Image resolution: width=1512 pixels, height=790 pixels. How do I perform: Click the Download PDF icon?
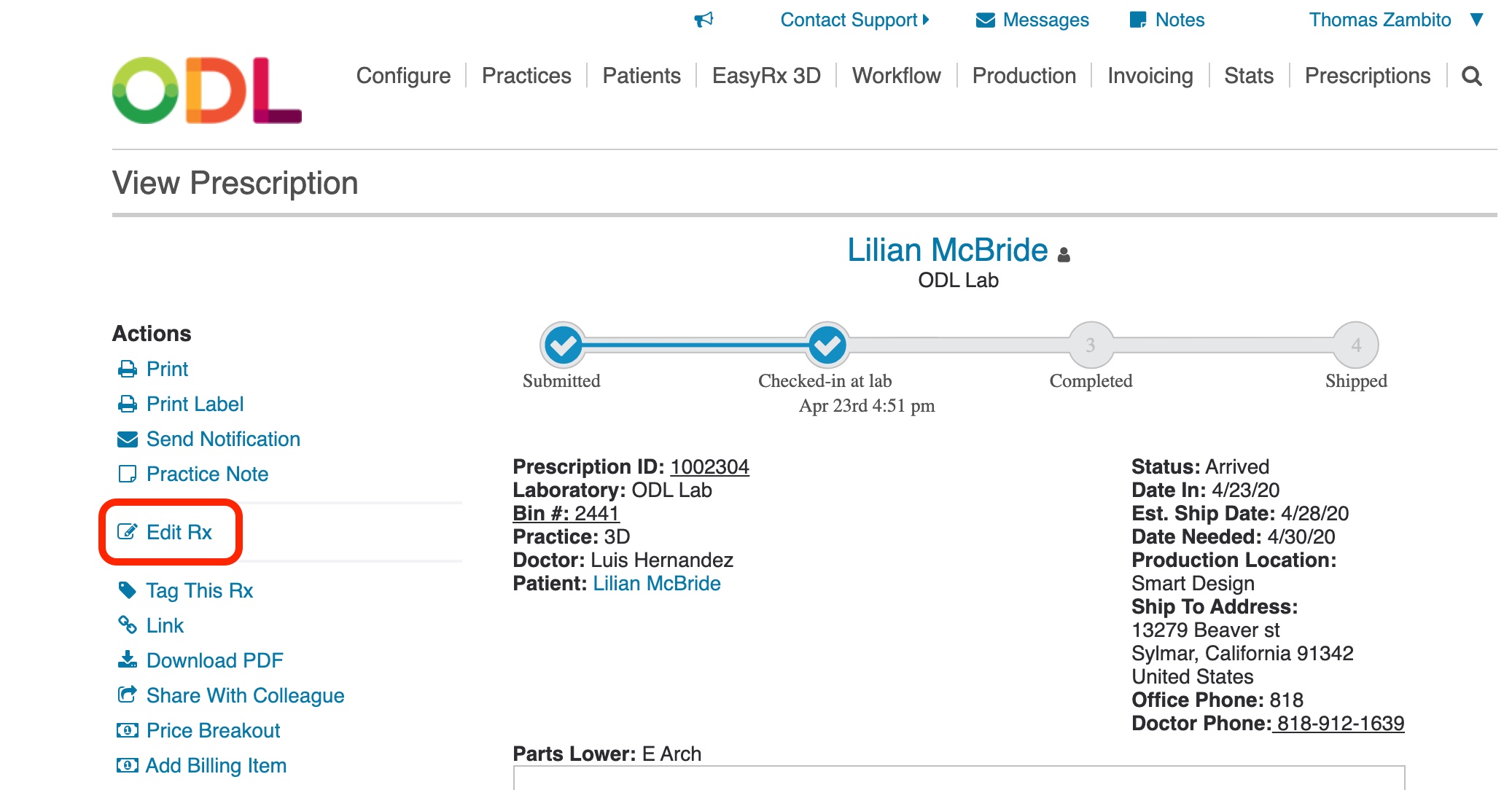(x=127, y=660)
